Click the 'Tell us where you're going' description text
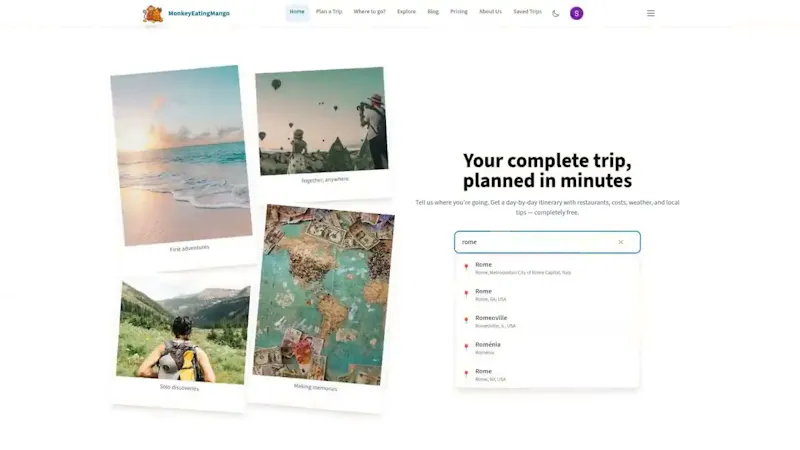 coord(547,207)
